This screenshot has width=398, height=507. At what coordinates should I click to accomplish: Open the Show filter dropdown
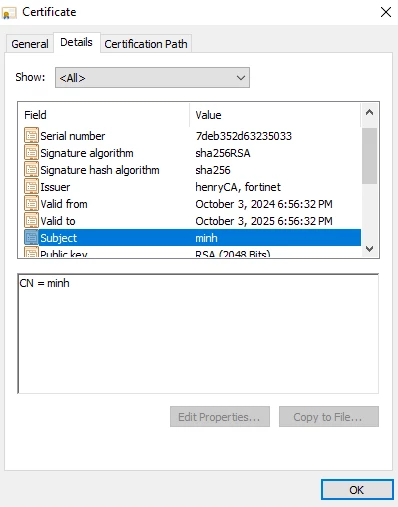click(x=152, y=78)
